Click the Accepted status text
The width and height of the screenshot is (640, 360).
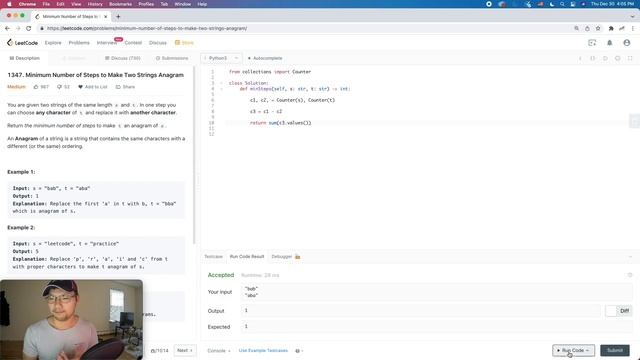click(221, 275)
